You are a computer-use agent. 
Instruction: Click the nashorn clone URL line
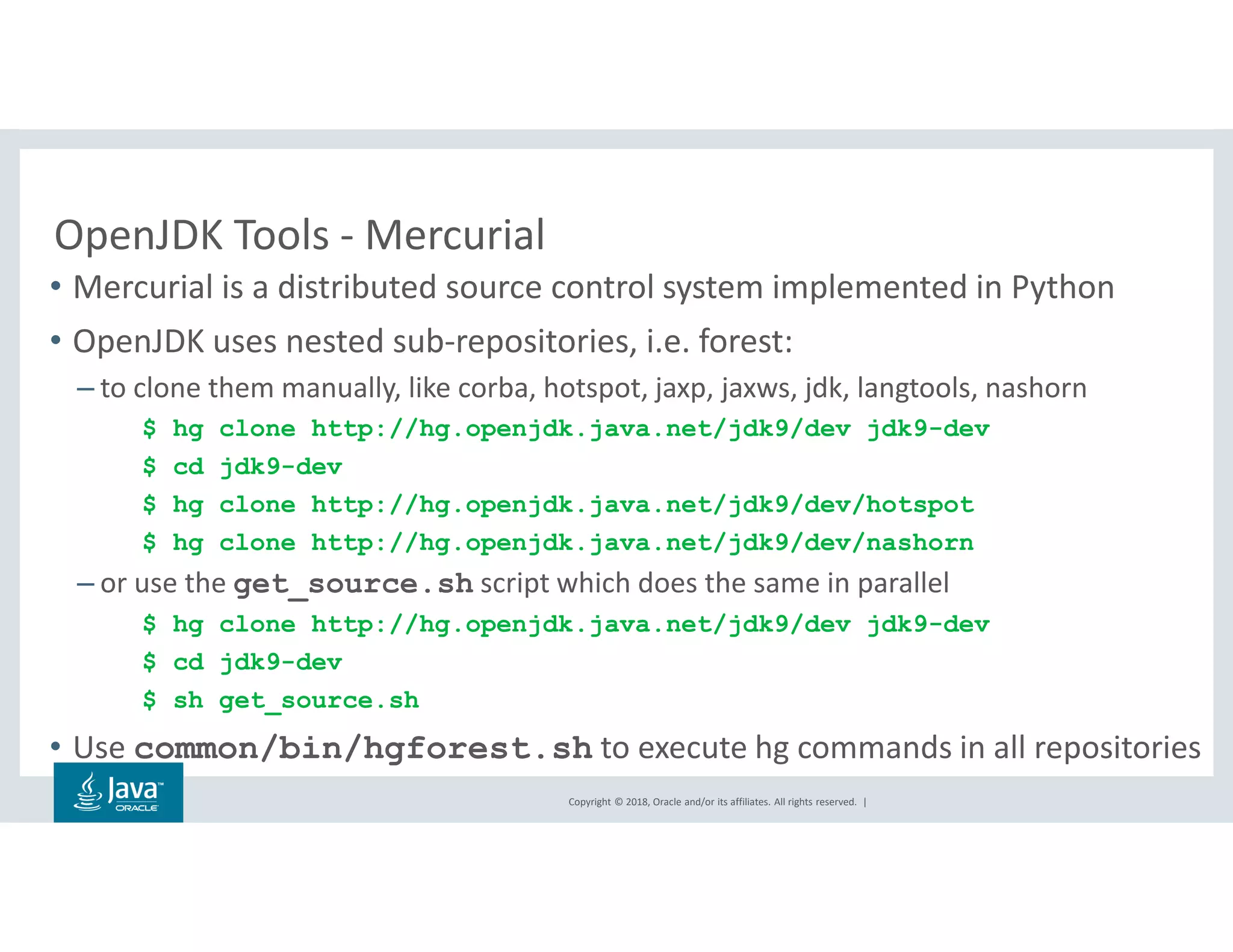click(x=642, y=543)
